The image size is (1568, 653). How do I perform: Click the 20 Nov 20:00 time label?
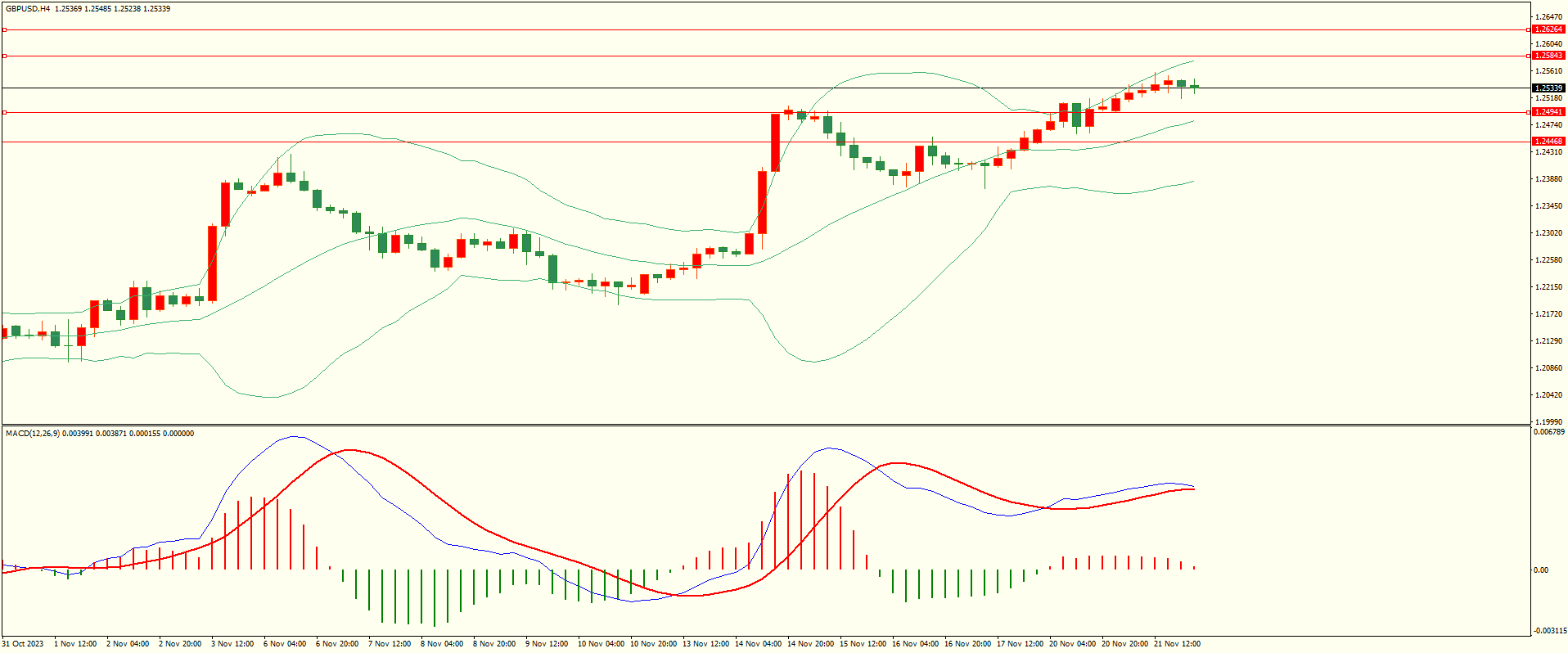[1124, 644]
